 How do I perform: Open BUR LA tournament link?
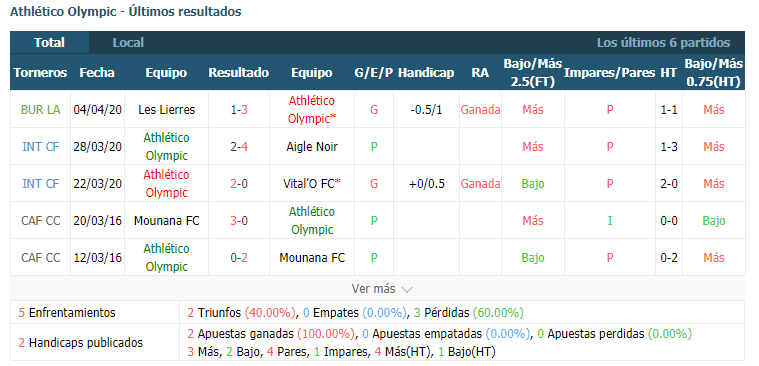pos(41,109)
